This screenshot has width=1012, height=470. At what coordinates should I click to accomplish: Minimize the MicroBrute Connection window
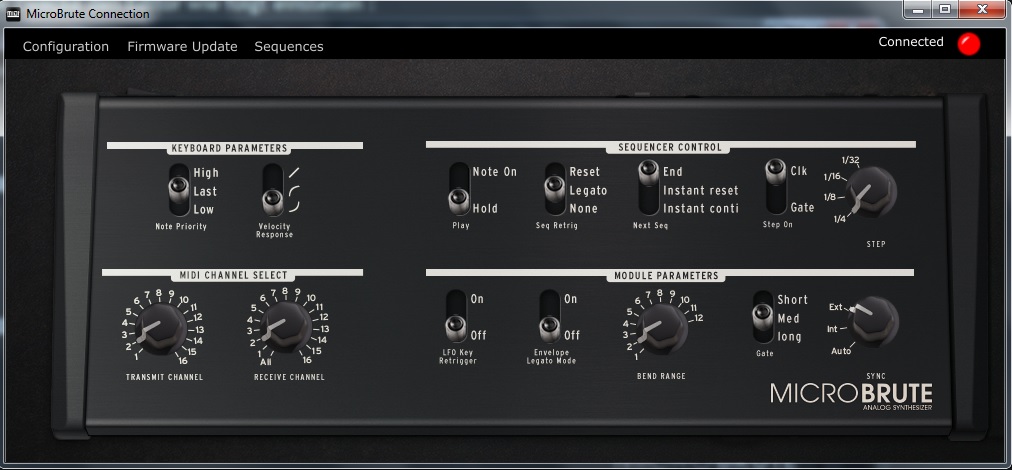(919, 9)
